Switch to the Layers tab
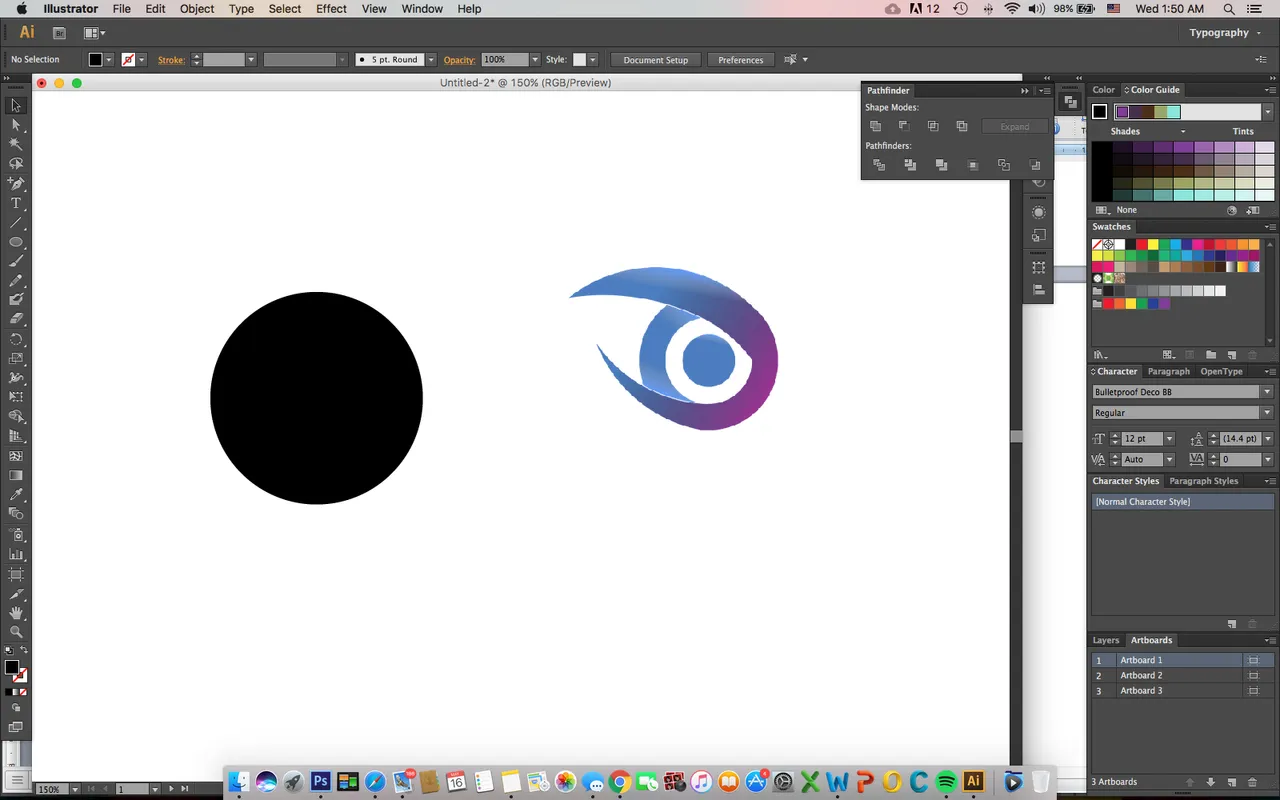The height and width of the screenshot is (800, 1280). (1106, 640)
